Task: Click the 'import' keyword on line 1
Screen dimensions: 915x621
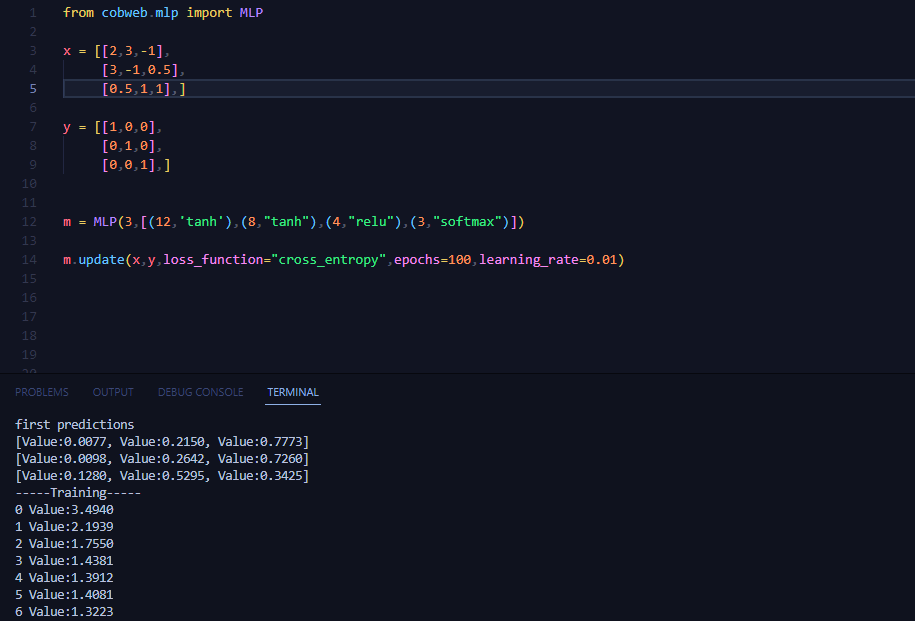Action: [209, 13]
